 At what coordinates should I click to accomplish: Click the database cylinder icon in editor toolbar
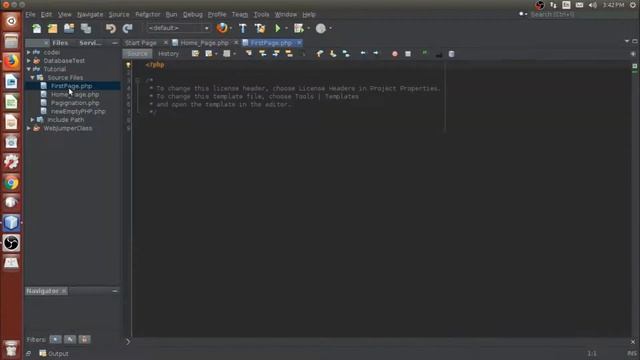(451, 53)
